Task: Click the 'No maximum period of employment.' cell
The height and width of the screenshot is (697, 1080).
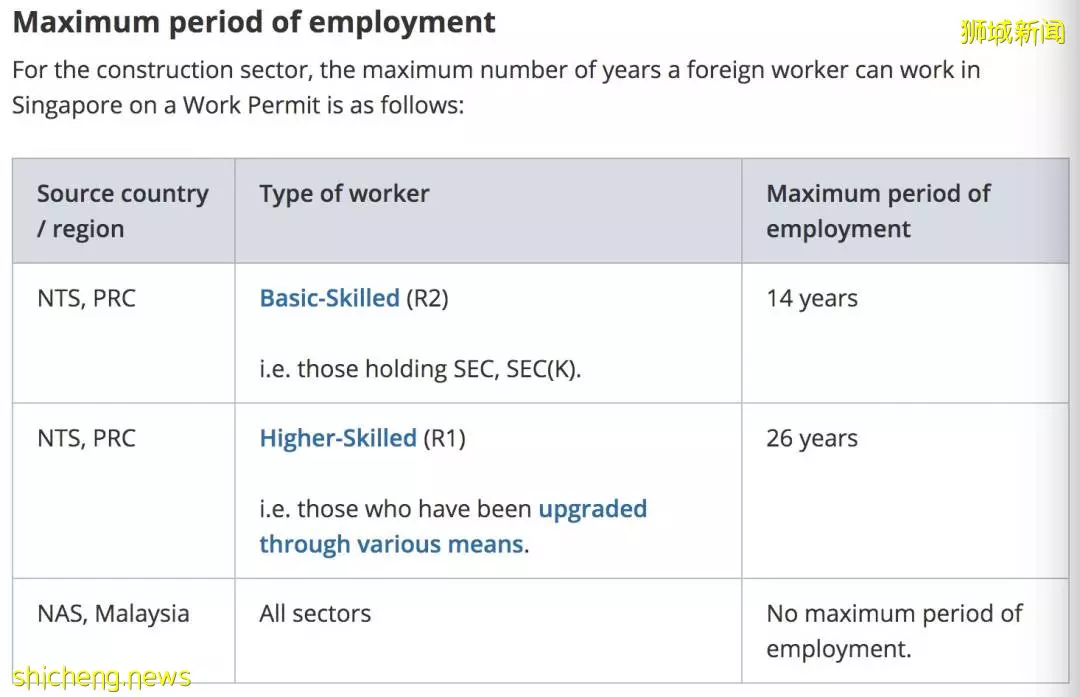Action: tap(905, 630)
